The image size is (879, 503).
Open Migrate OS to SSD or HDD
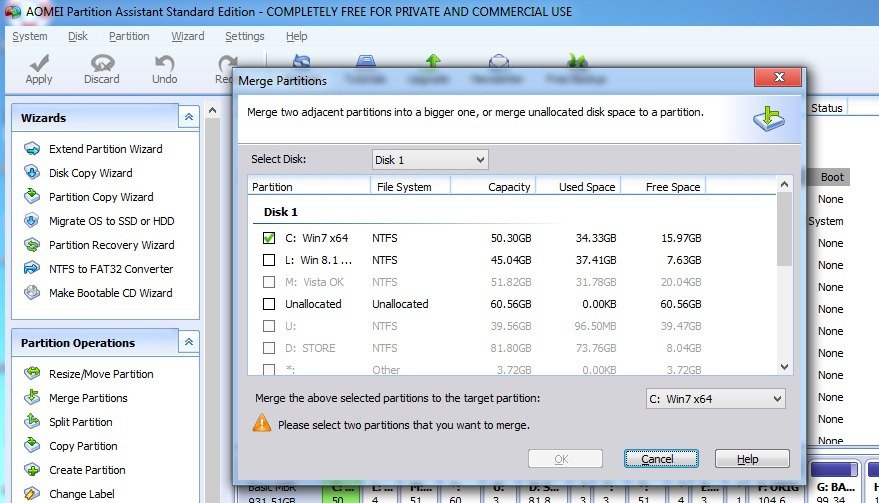(112, 221)
